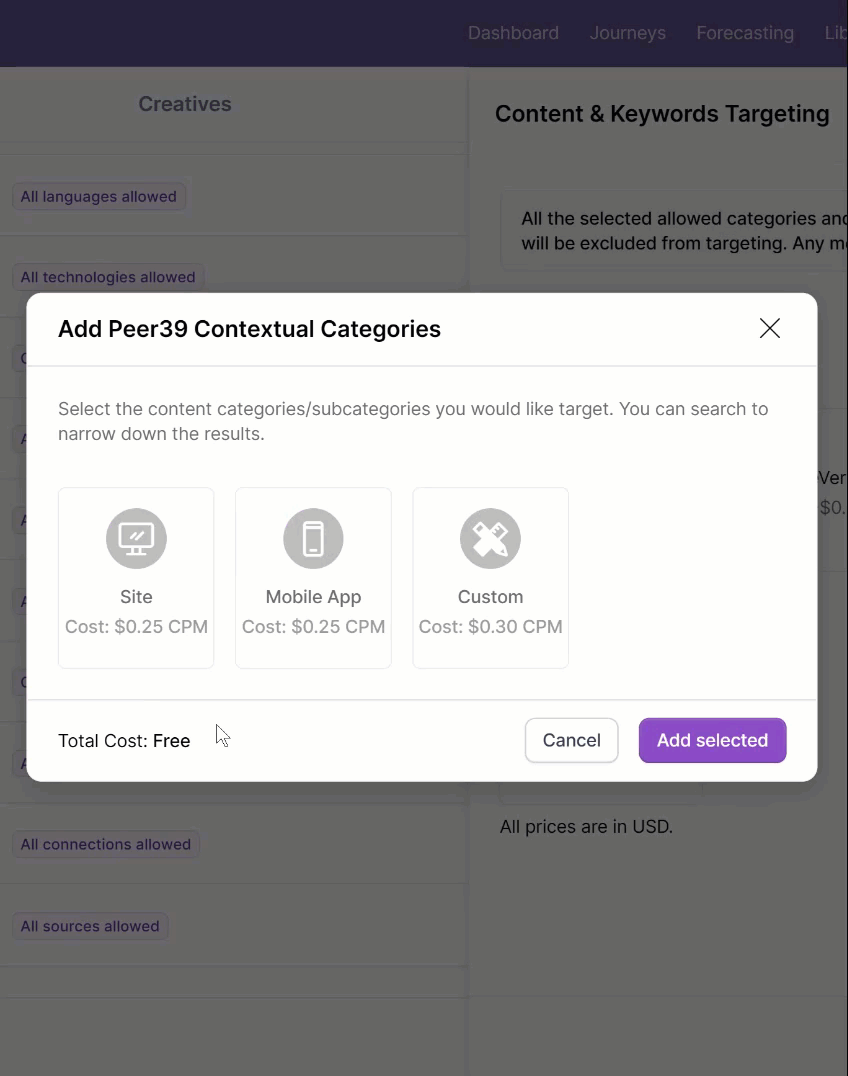Viewport: 848px width, 1076px height.
Task: Click the Total Cost: Free text
Action: [124, 741]
